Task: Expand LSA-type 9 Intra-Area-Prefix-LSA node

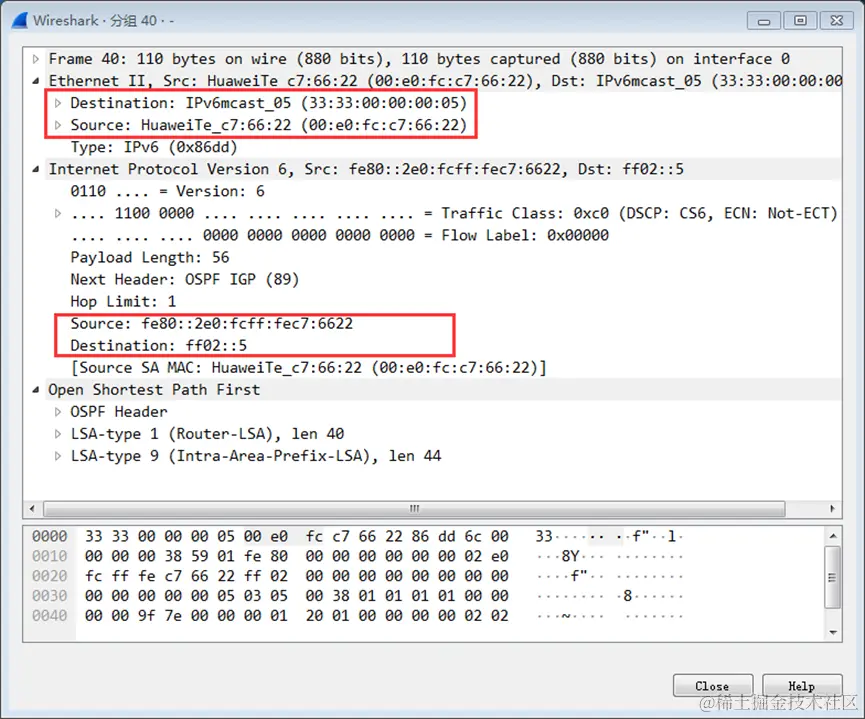Action: pyautogui.click(x=58, y=456)
